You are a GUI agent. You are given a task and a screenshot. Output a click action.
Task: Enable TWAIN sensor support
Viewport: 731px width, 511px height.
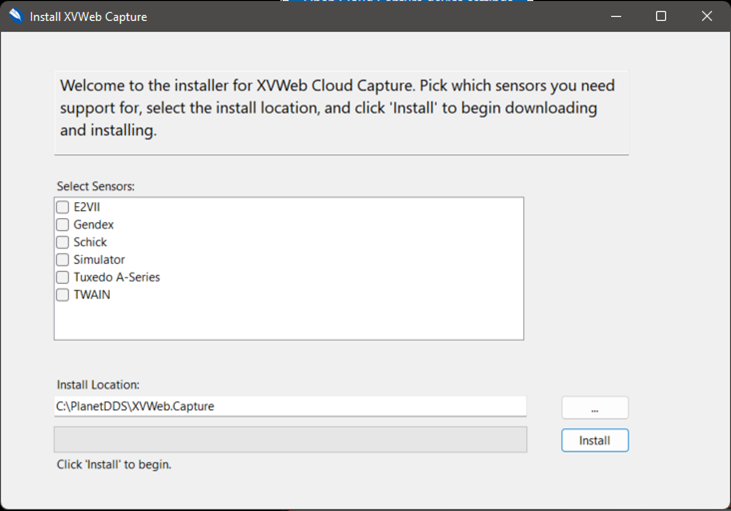pyautogui.click(x=63, y=295)
